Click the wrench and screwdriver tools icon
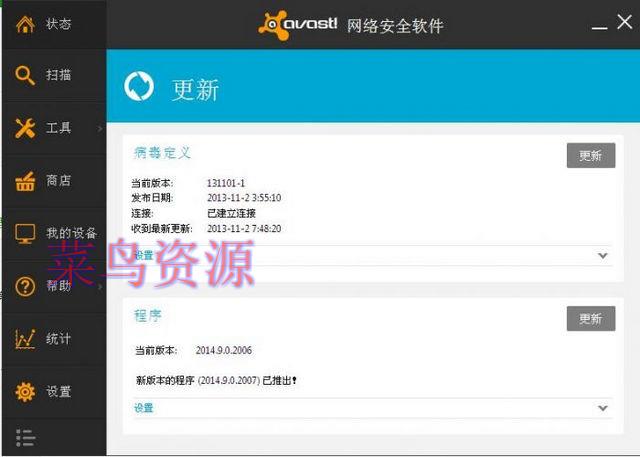The height and width of the screenshot is (457, 640). 25,128
